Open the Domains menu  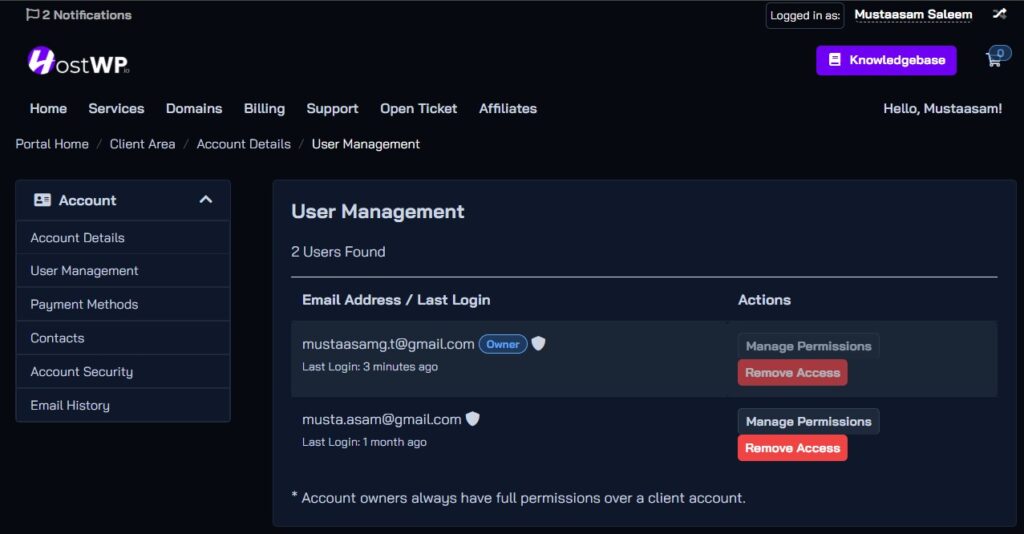point(194,108)
